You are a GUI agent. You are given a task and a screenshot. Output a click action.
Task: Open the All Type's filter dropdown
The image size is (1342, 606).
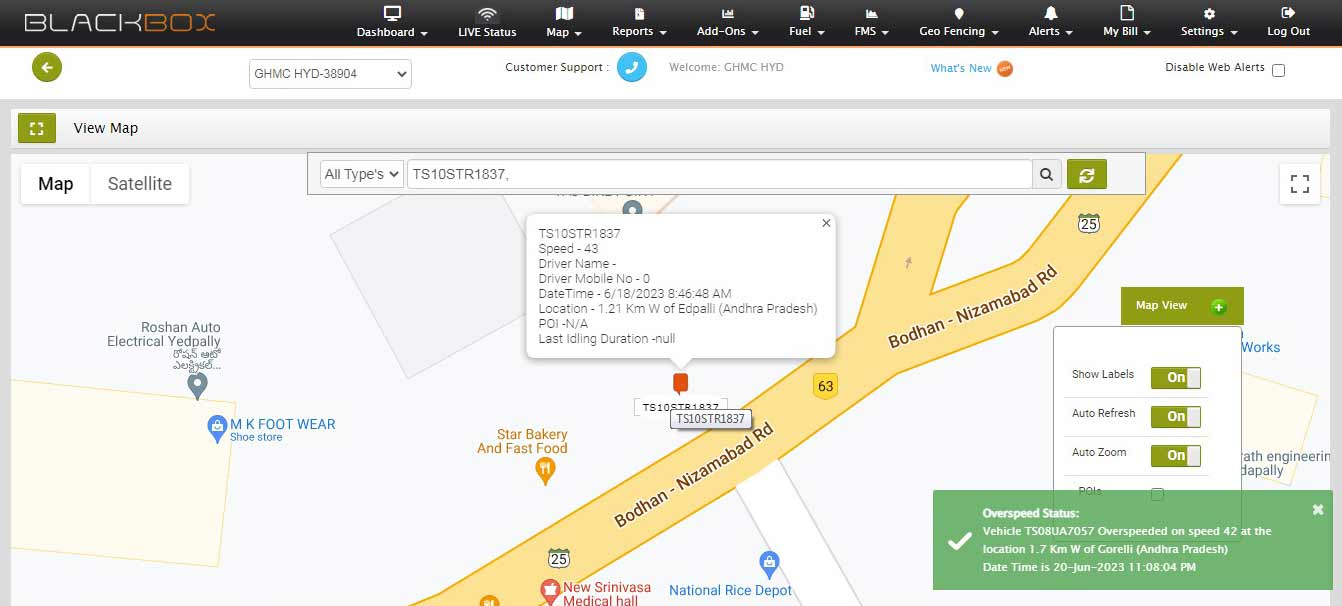(x=362, y=174)
